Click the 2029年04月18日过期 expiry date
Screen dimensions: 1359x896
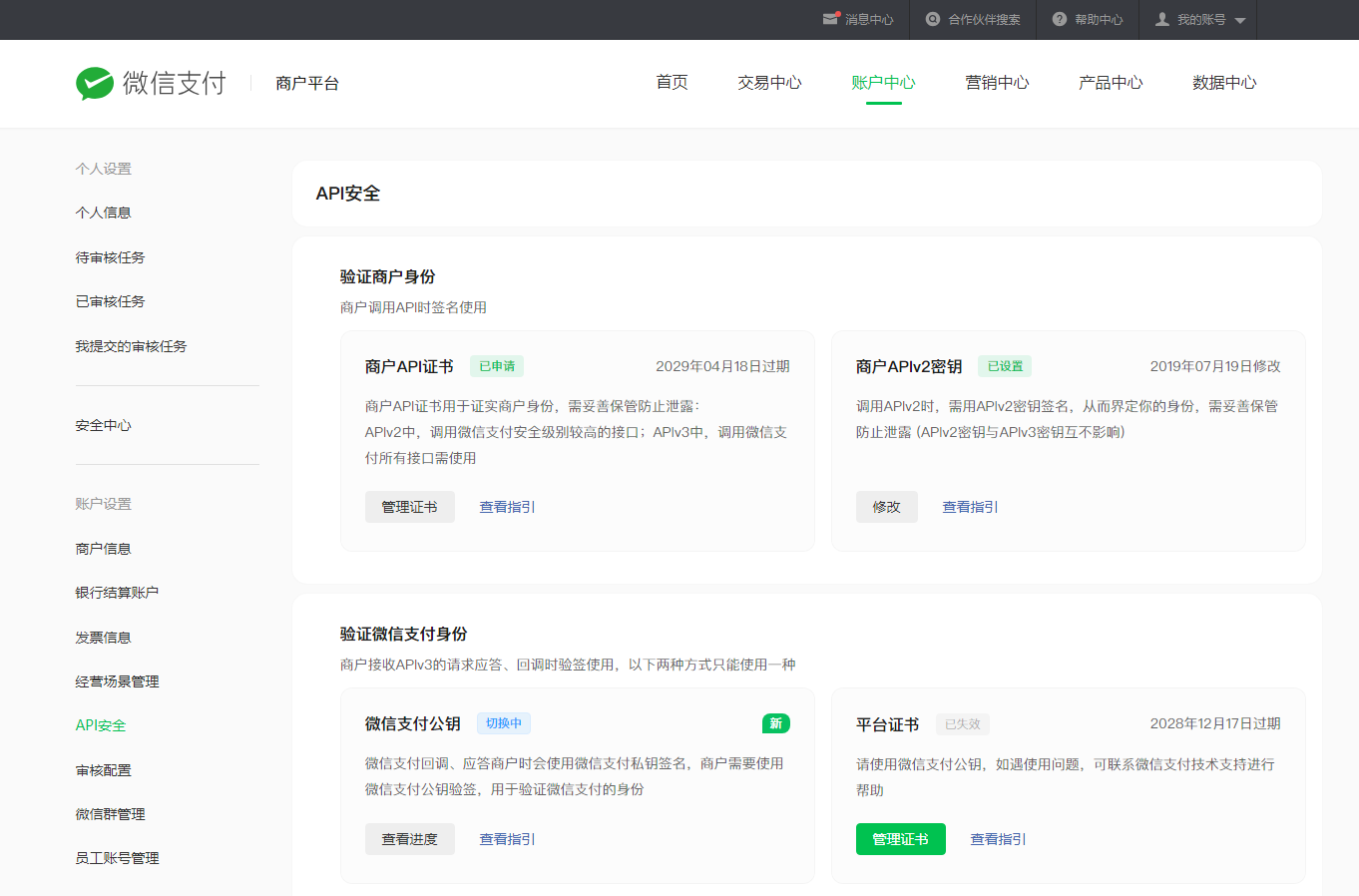pyautogui.click(x=722, y=366)
